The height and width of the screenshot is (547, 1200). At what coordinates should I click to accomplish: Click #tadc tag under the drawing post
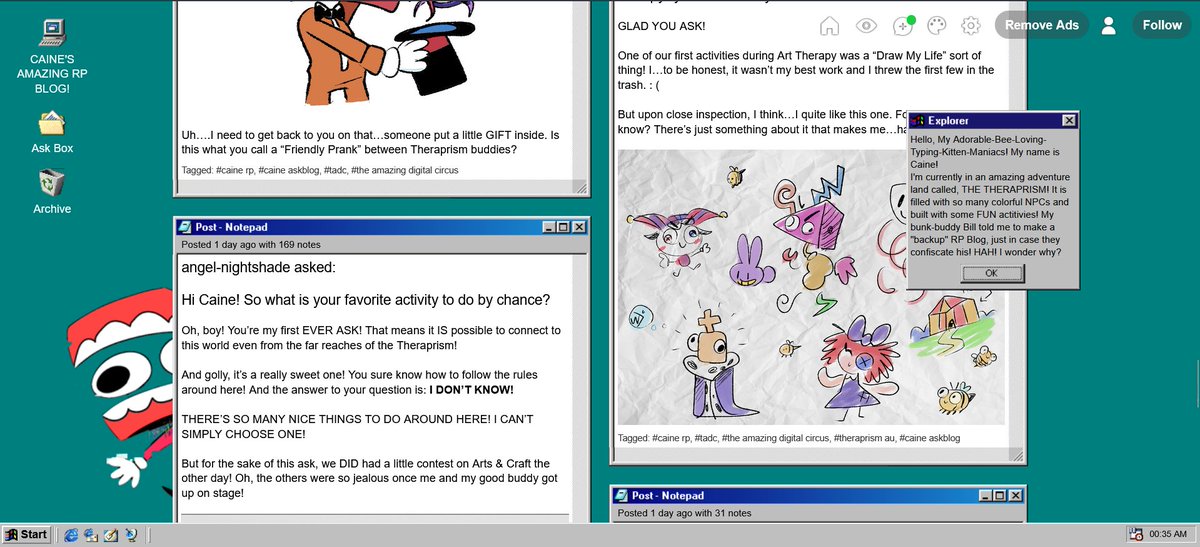coord(706,438)
